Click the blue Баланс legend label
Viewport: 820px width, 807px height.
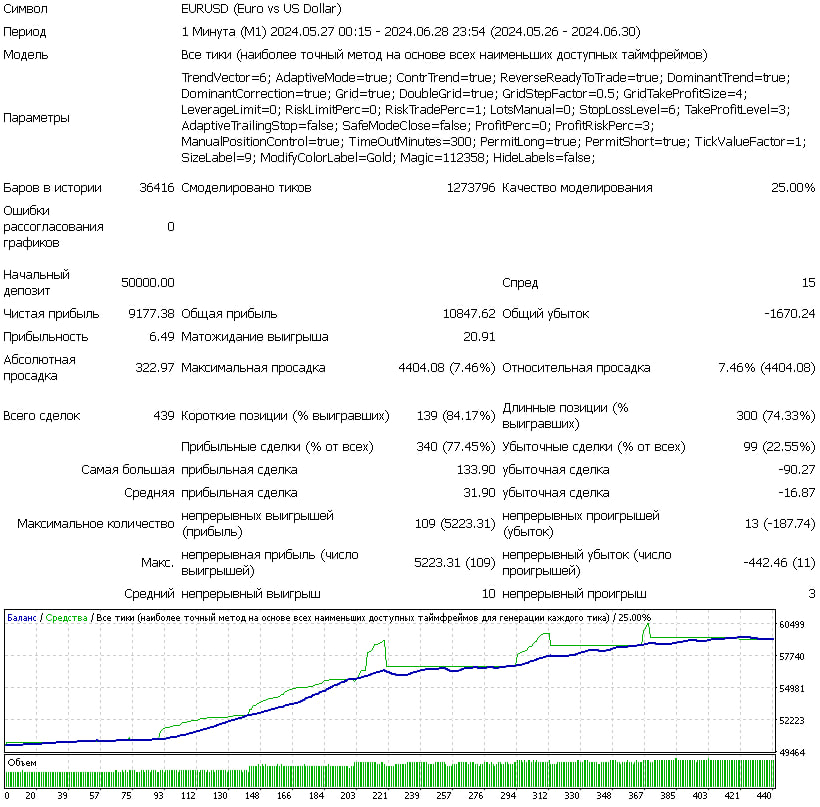(x=22, y=617)
